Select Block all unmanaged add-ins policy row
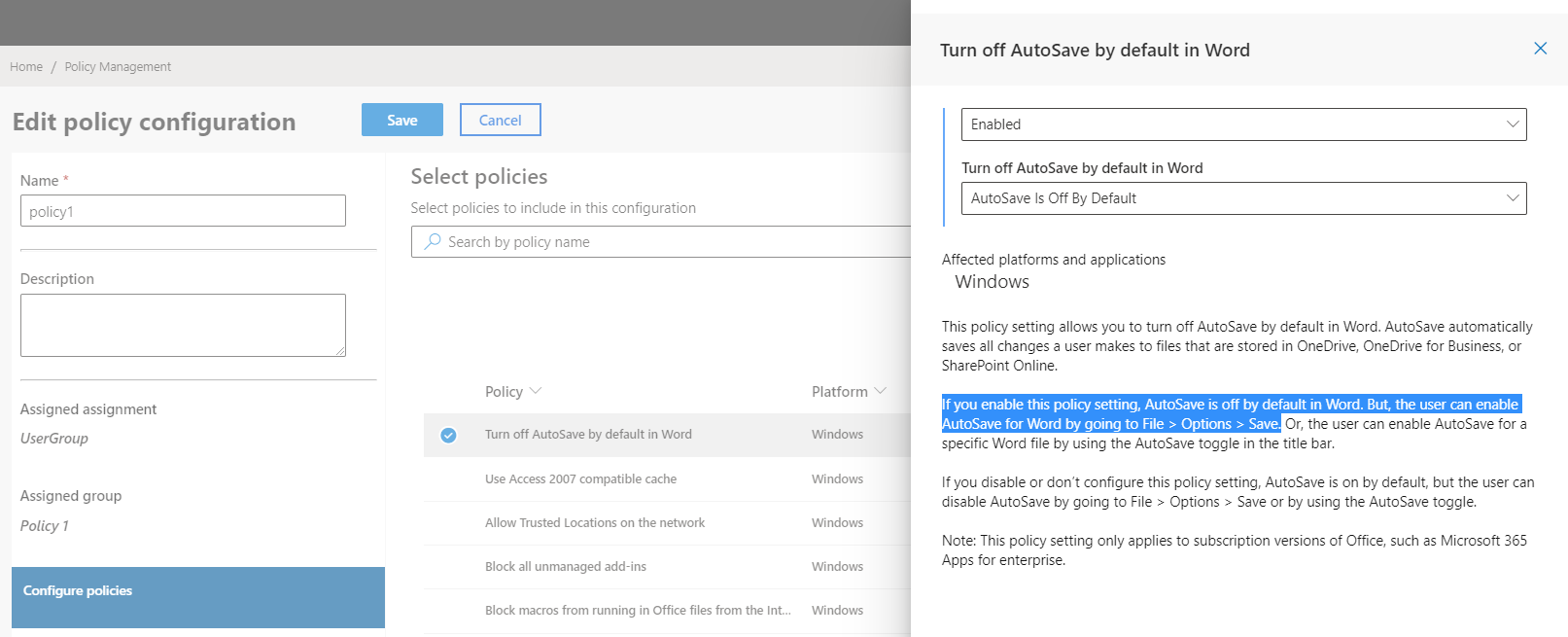Viewport: 1568px width, 637px height. coord(667,566)
